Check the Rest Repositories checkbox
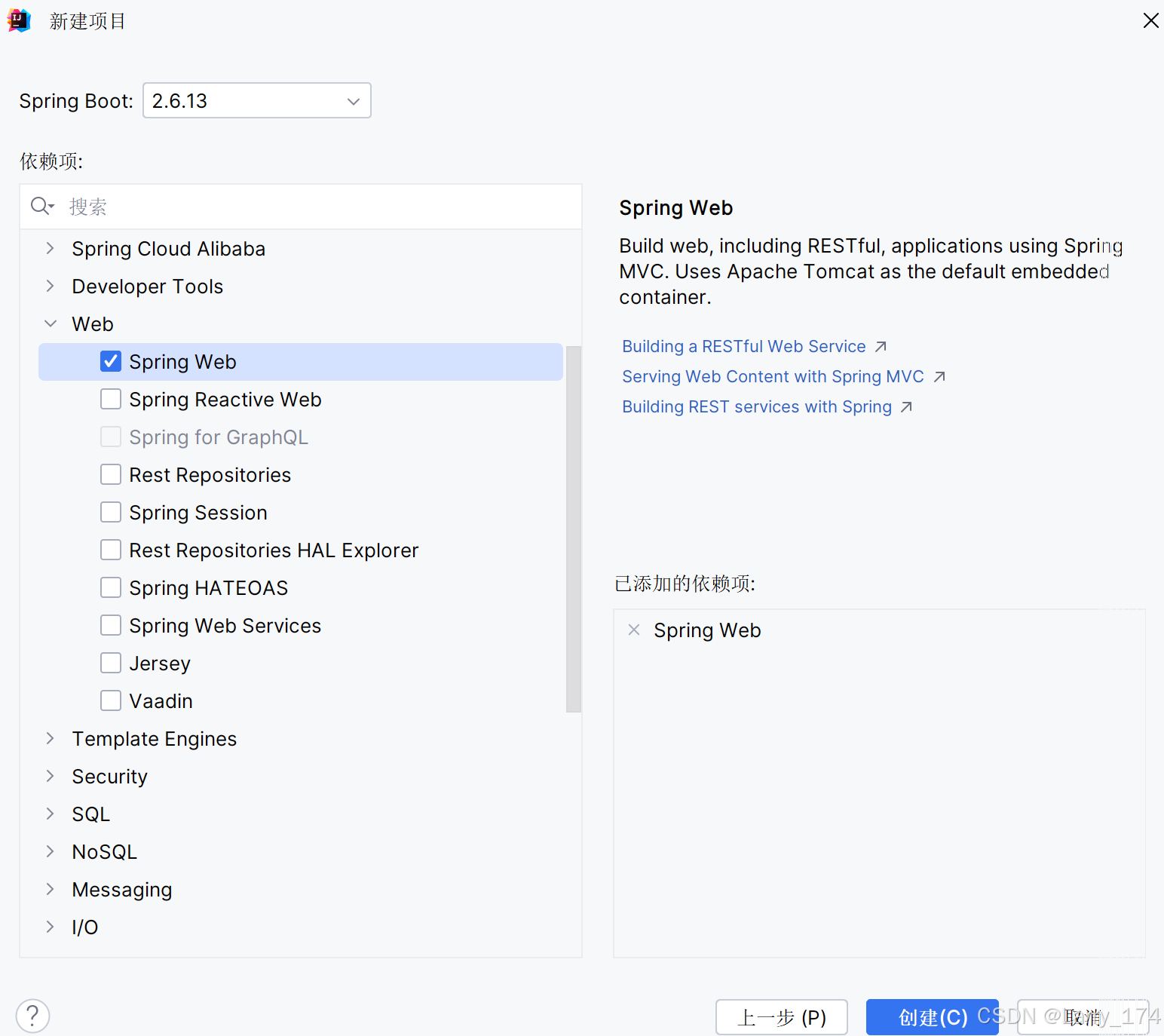1164x1036 pixels. click(111, 474)
